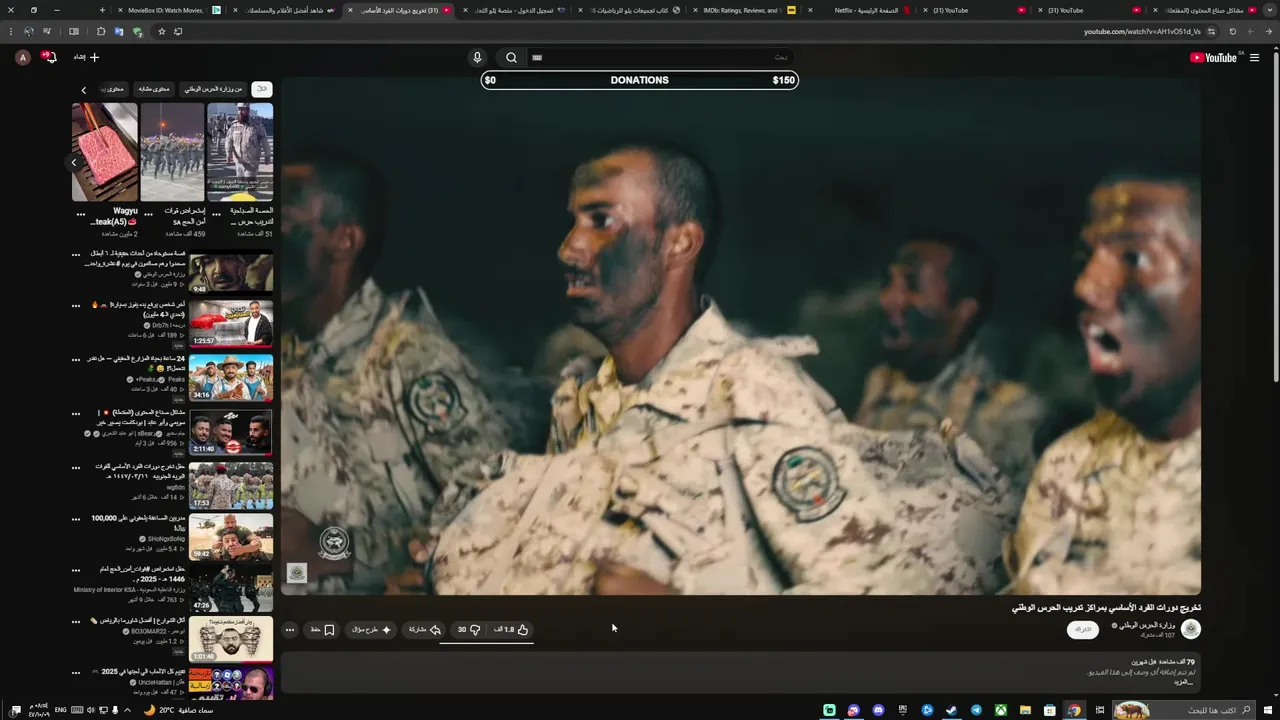Open the YouTube hamburger guide menu
This screenshot has height=720, width=1280.
click(x=1254, y=57)
